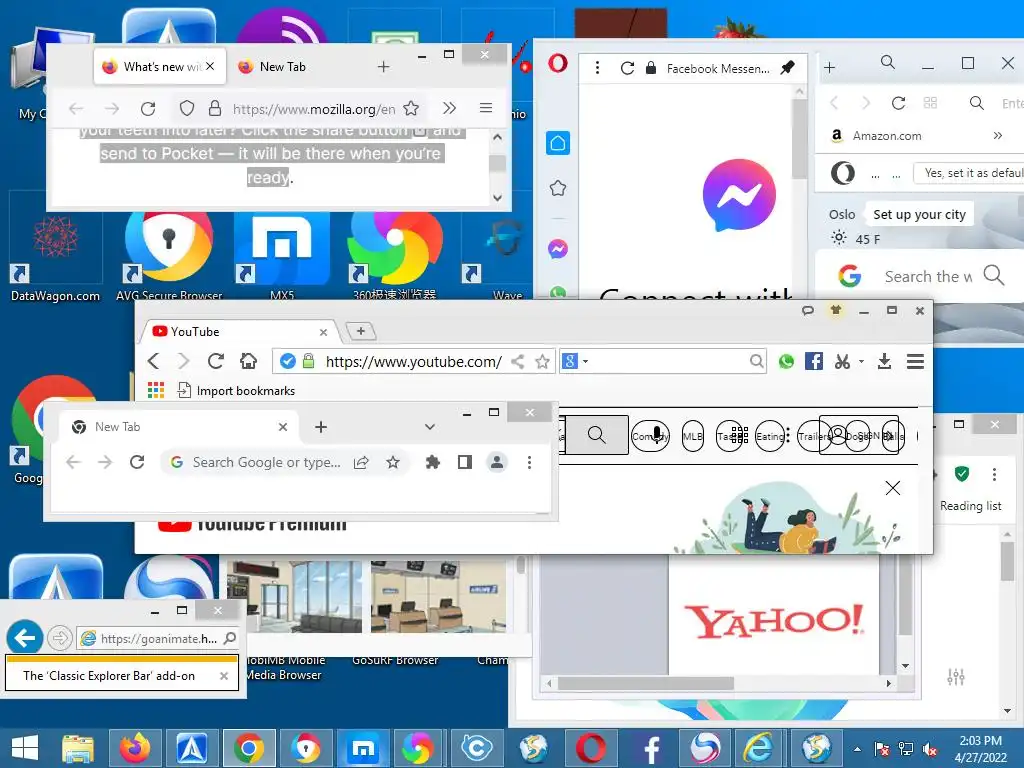Open Chrome three-dots menu
Screen dimensions: 1024x768
[530, 462]
